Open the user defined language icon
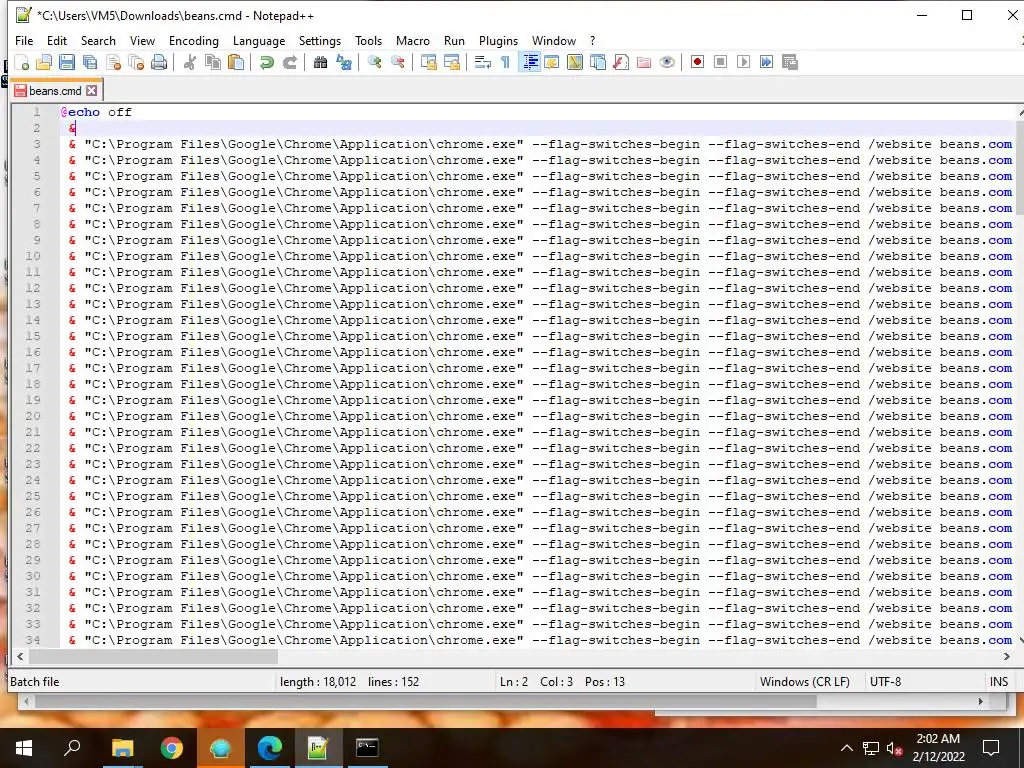This screenshot has height=768, width=1024. [x=552, y=62]
